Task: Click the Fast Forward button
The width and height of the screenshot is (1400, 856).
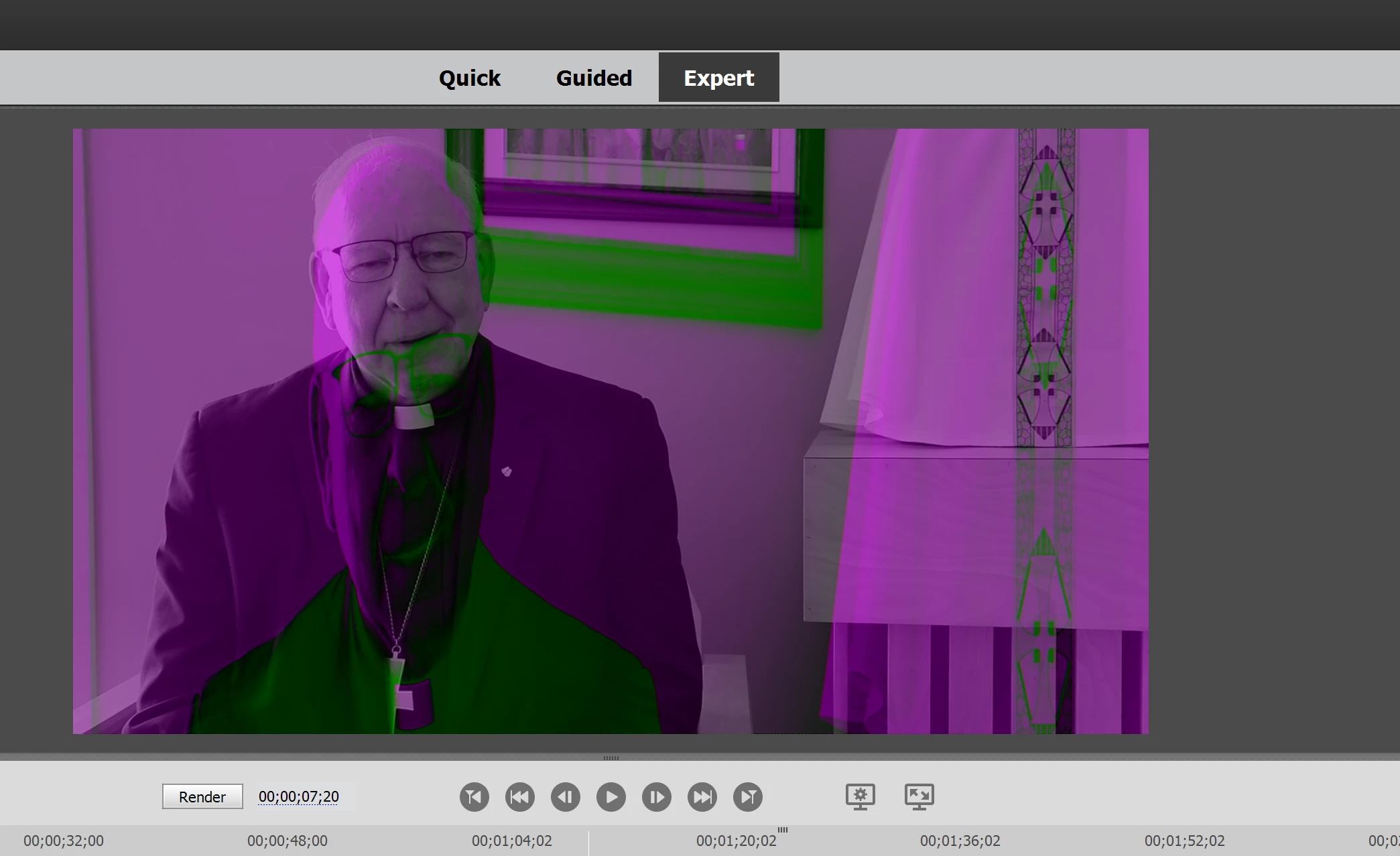Action: coord(702,797)
